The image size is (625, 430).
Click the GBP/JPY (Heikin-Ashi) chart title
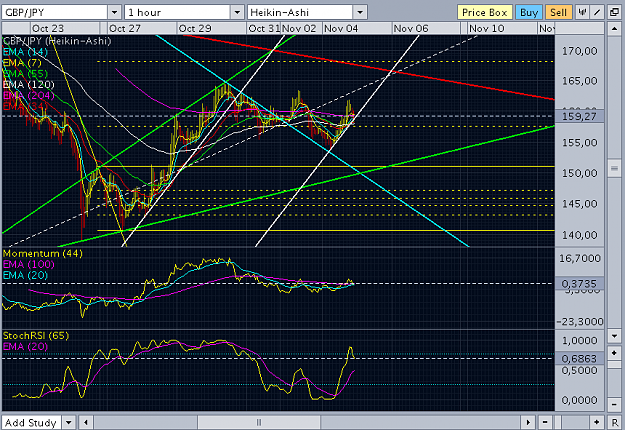(57, 41)
